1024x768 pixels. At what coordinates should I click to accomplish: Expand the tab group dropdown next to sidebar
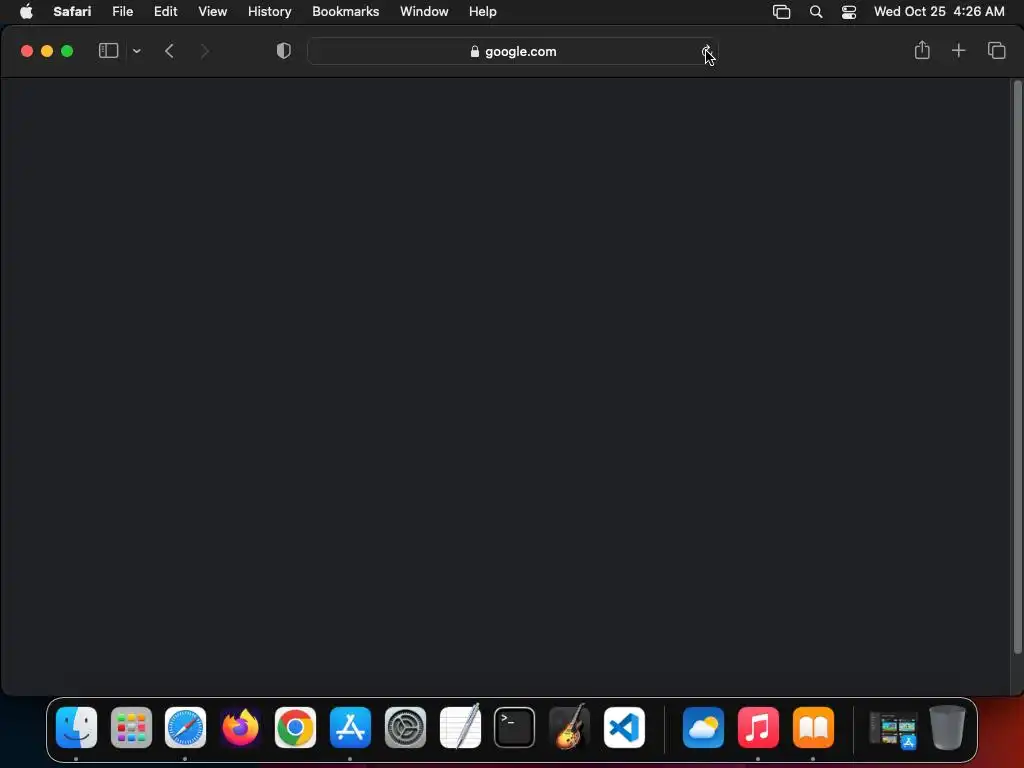coord(136,51)
